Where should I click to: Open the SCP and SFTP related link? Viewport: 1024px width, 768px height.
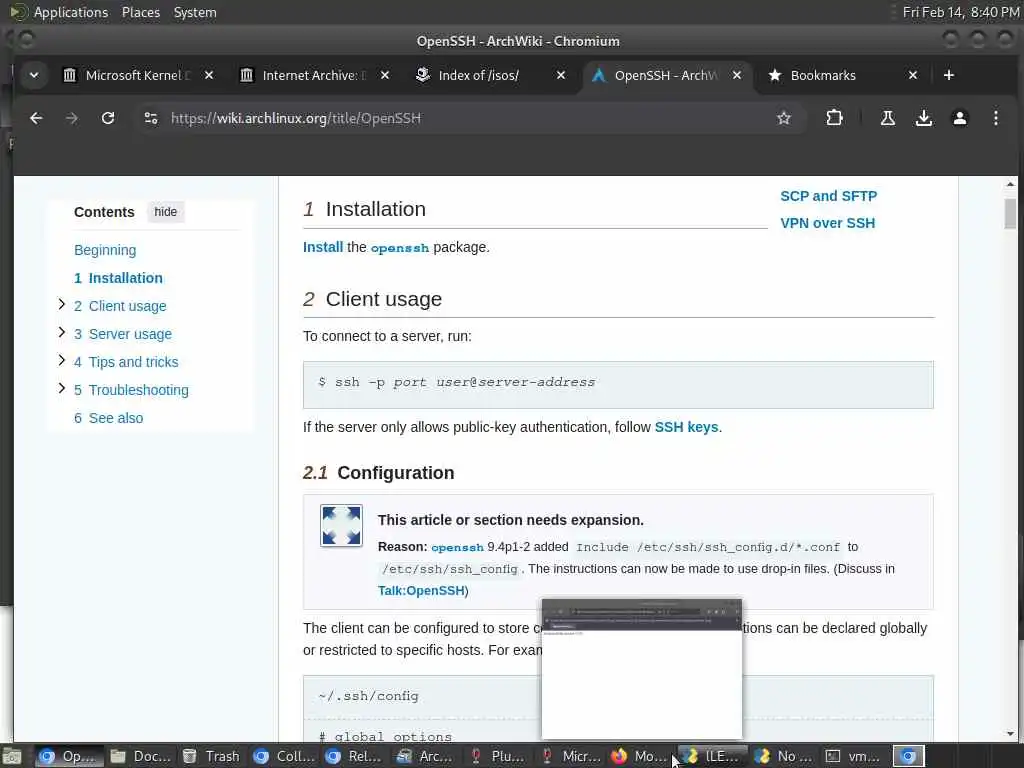[829, 196]
